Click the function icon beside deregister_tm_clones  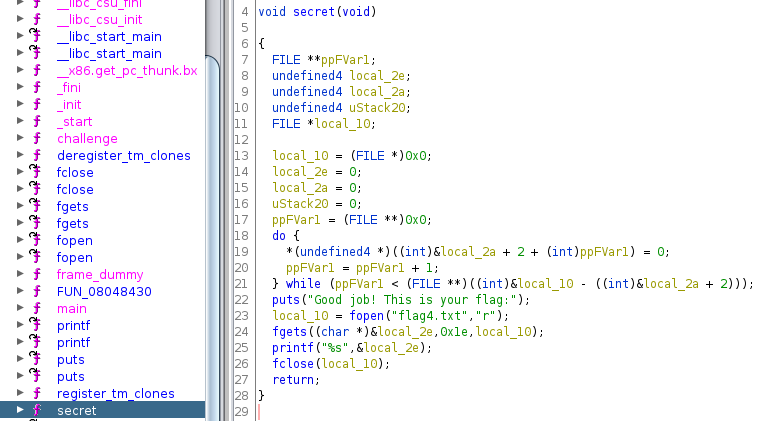tap(37, 155)
